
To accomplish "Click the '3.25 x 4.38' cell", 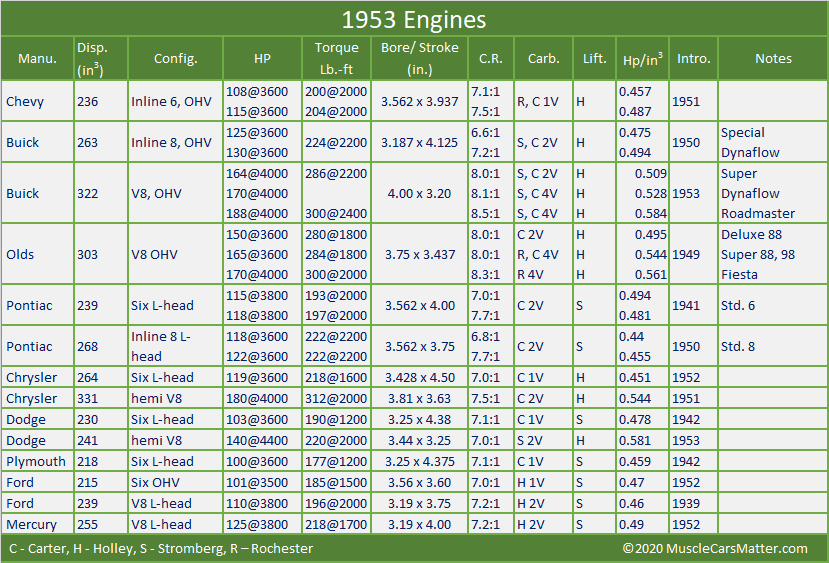I will [x=420, y=419].
